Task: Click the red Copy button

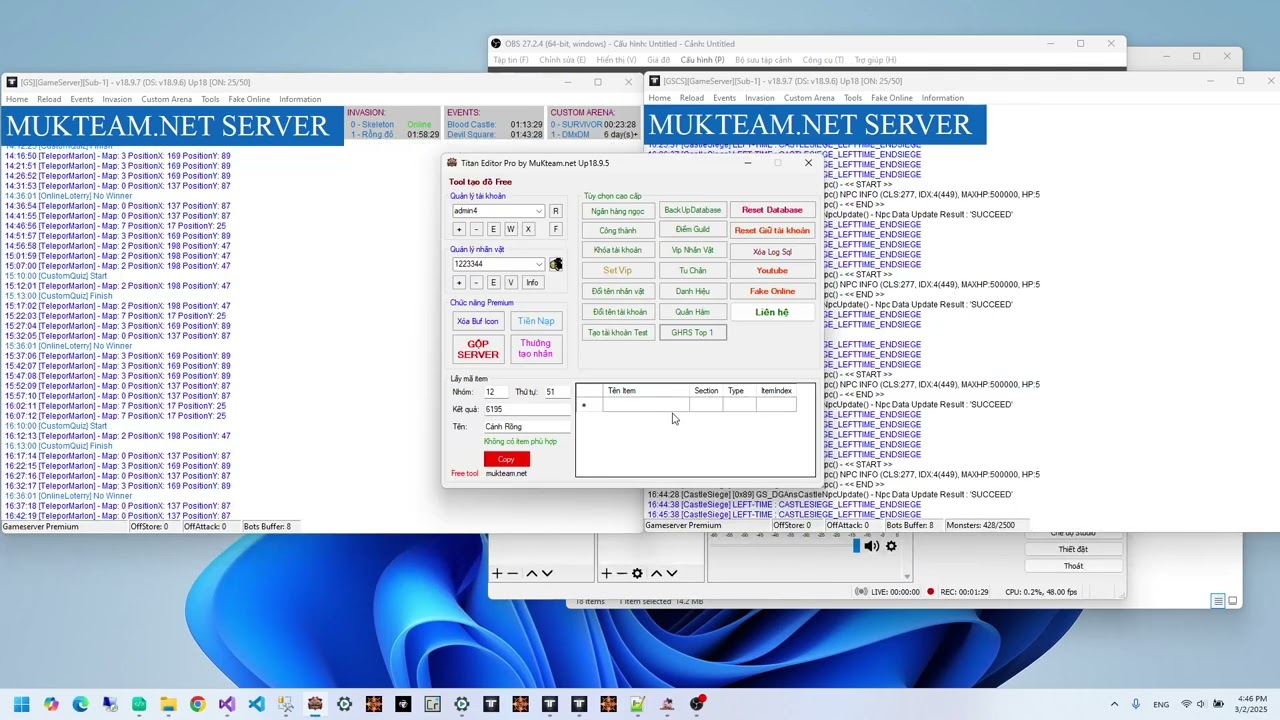Action: pos(506,459)
